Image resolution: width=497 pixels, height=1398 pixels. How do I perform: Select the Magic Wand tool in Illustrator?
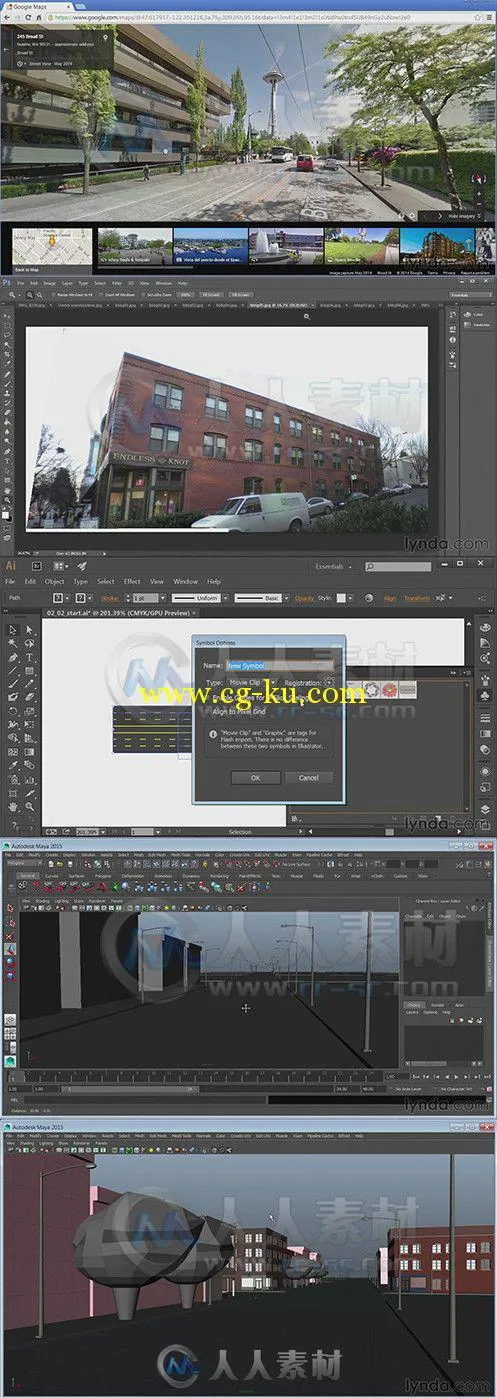(x=12, y=644)
